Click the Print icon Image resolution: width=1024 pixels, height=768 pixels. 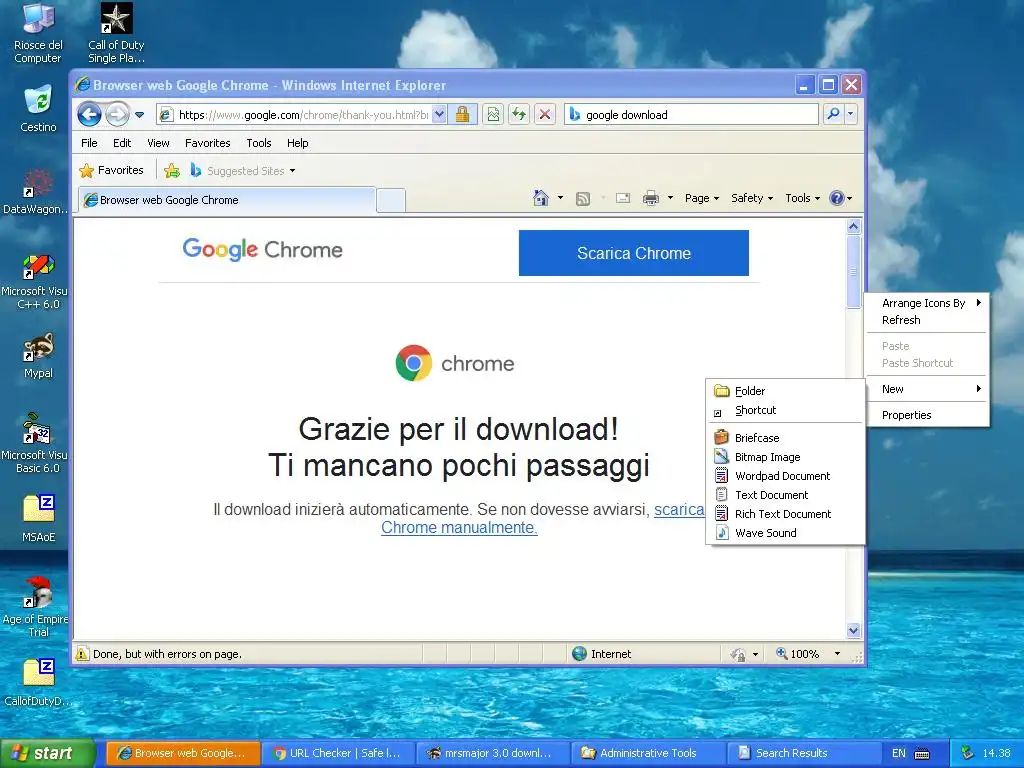coord(651,198)
